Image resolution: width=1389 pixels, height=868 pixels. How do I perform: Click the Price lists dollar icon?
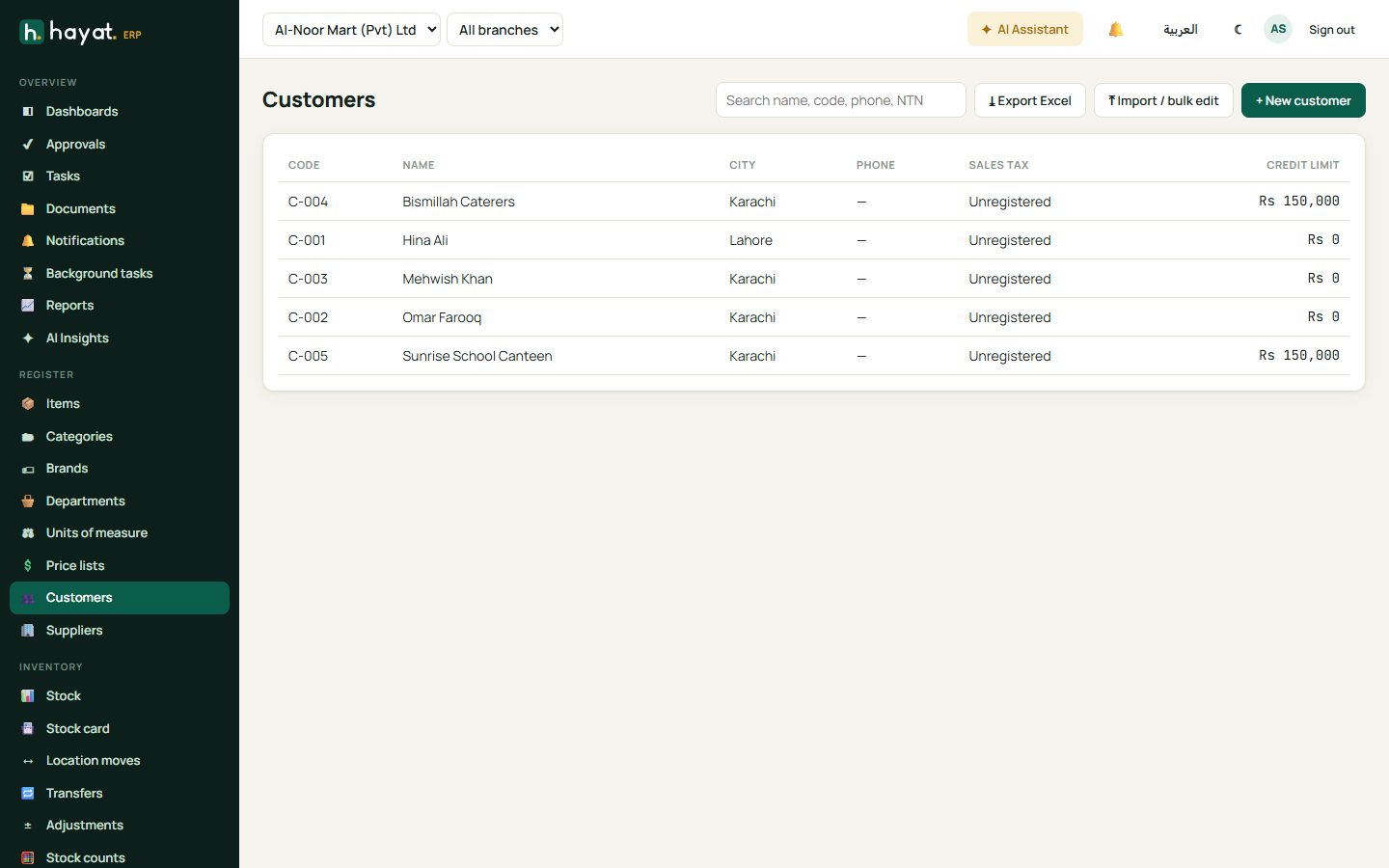coord(28,566)
